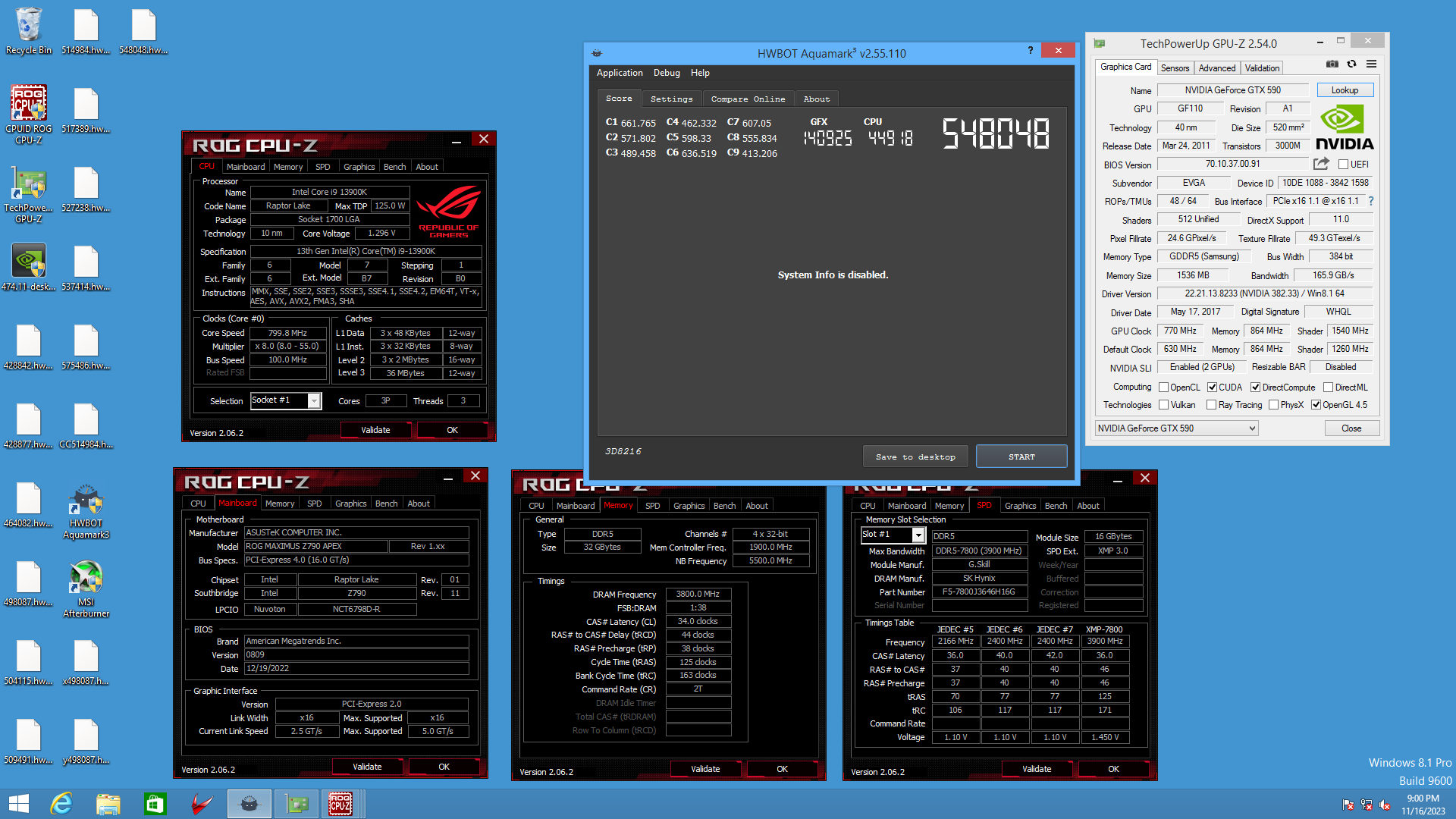This screenshot has height=819, width=1456.
Task: Switch to the Sensors tab in GPU-Z
Action: click(1175, 68)
